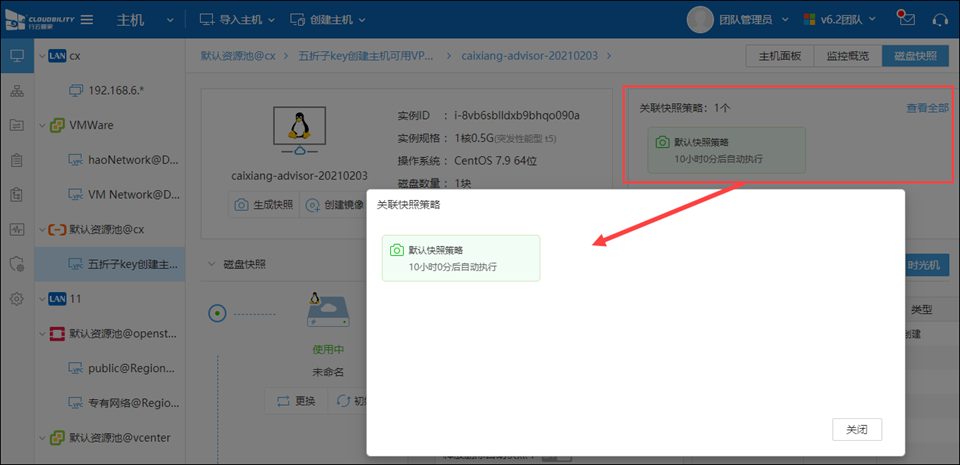Click the clipboard icon in left sidebar
The height and width of the screenshot is (465, 960).
17,160
